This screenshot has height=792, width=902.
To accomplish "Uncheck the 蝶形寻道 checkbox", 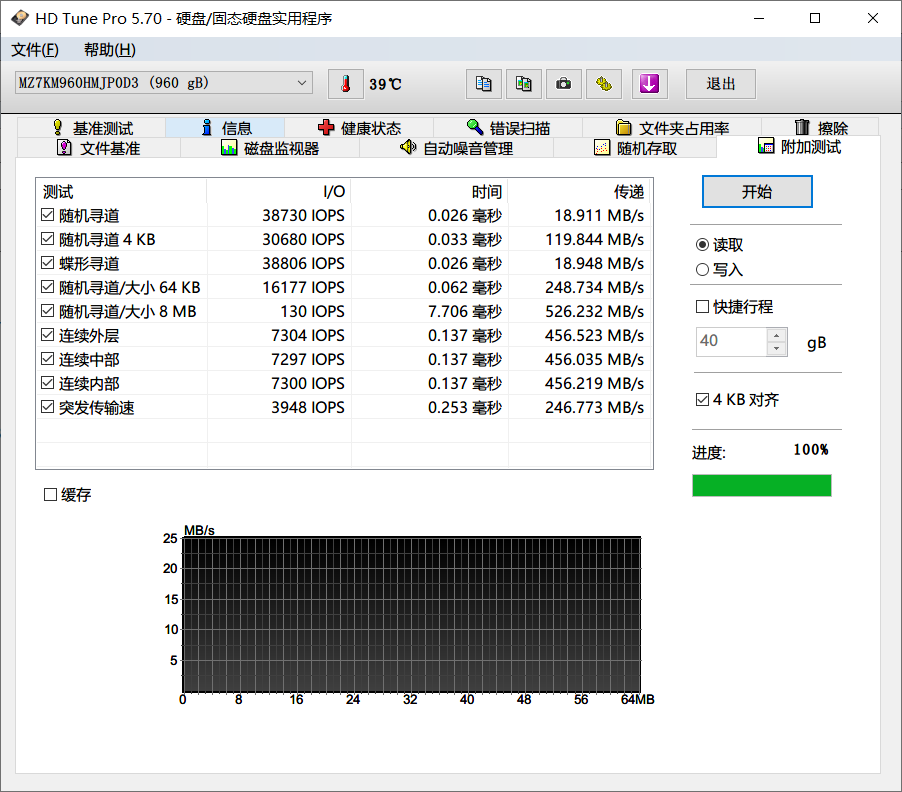I will pyautogui.click(x=48, y=263).
